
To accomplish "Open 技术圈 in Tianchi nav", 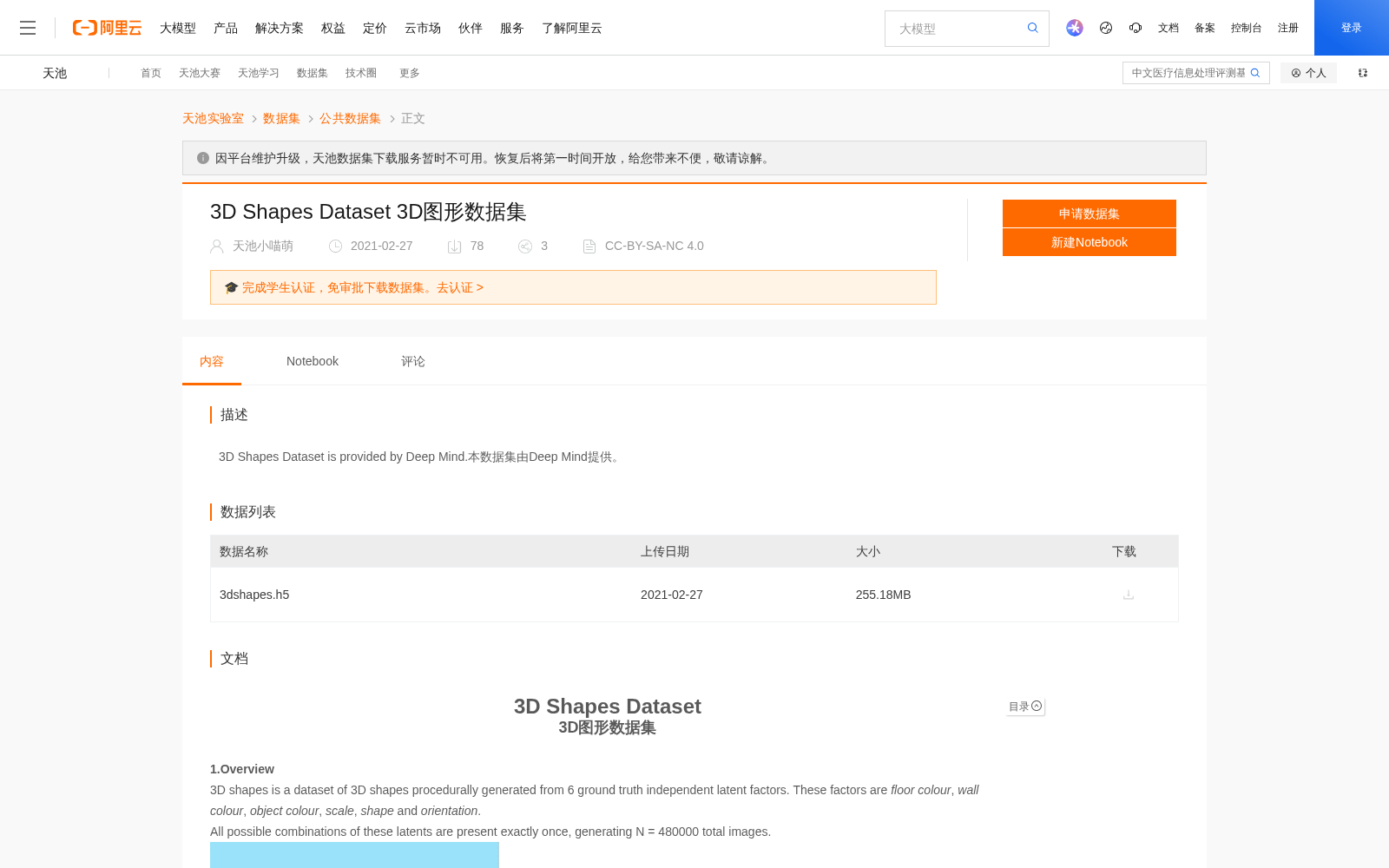I will click(361, 73).
